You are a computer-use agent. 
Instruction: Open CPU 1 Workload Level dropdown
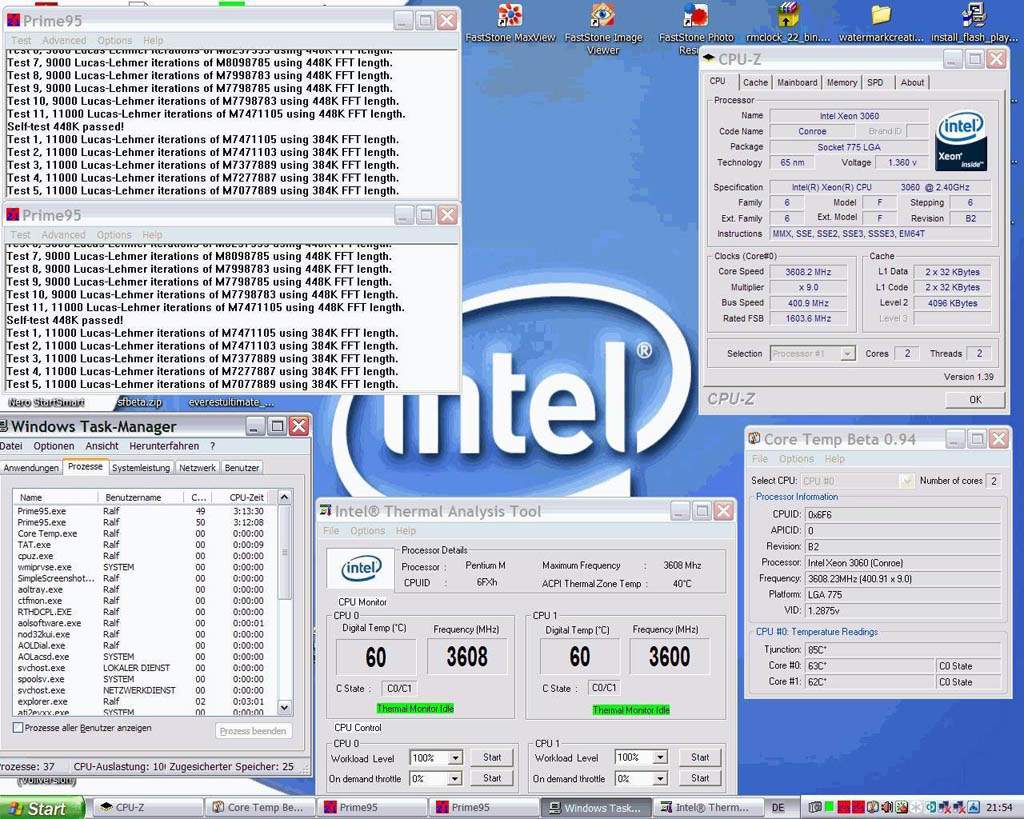coord(660,758)
